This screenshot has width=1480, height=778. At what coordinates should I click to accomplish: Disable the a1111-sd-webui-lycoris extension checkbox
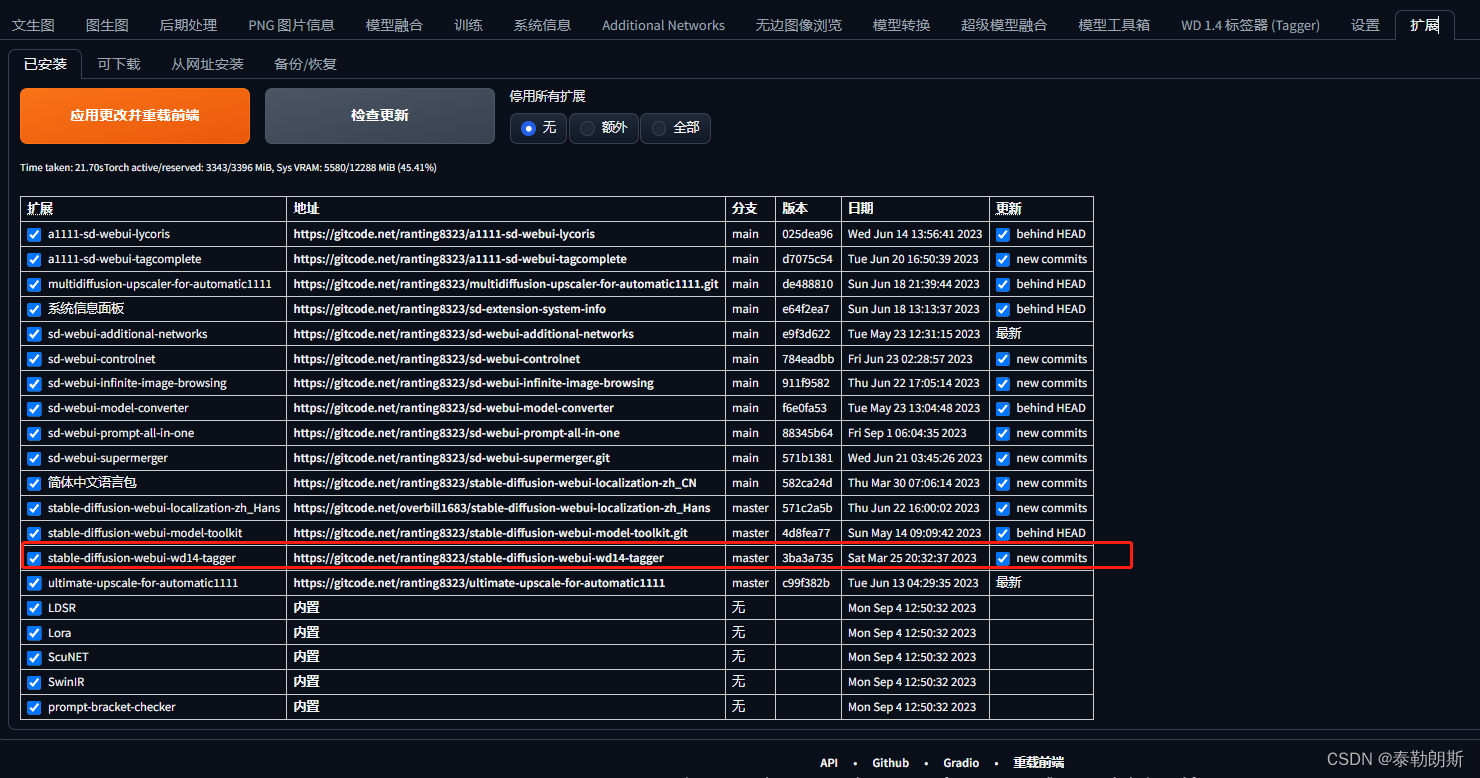[35, 234]
